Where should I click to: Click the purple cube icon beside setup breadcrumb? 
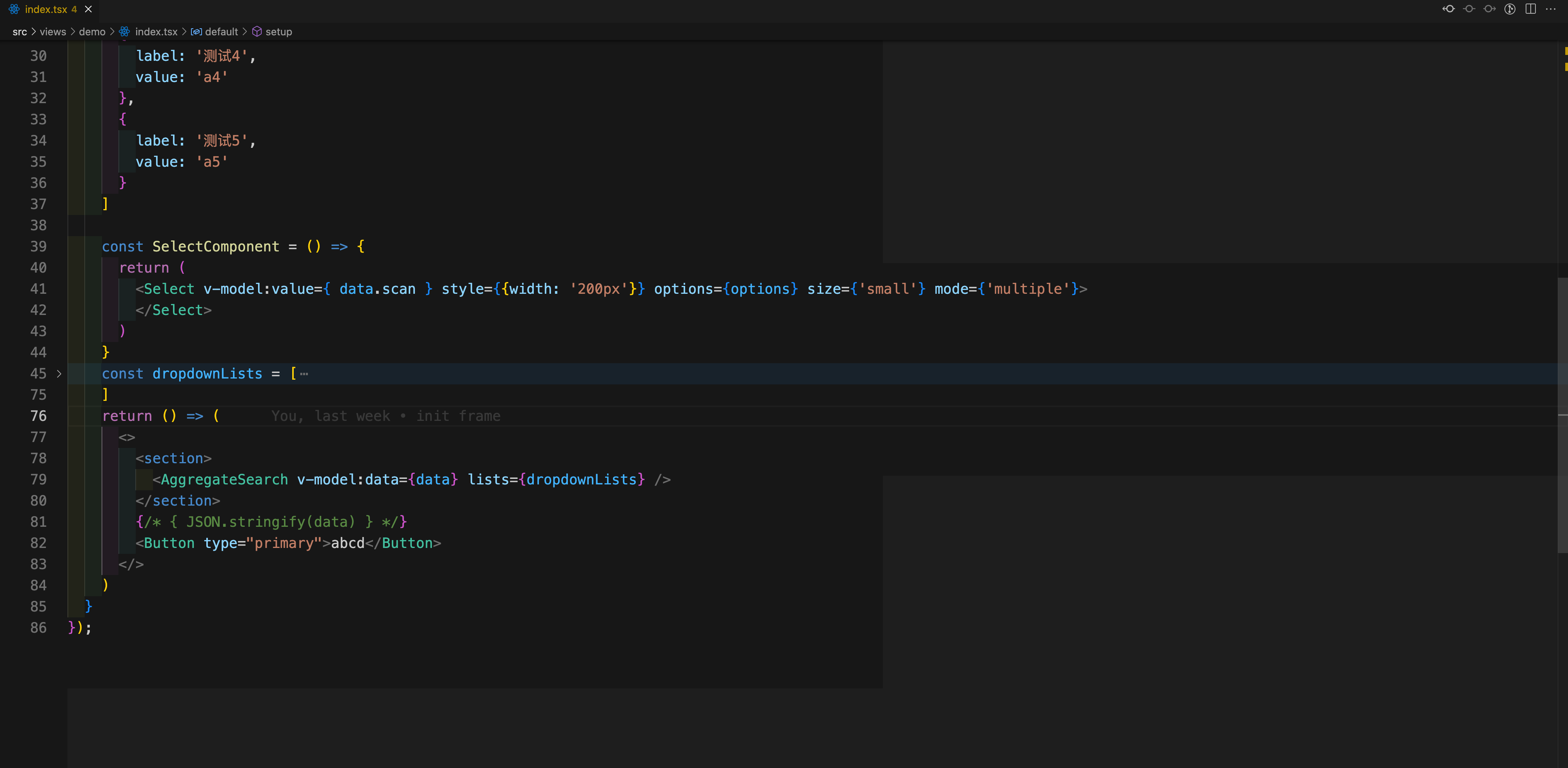pos(257,32)
